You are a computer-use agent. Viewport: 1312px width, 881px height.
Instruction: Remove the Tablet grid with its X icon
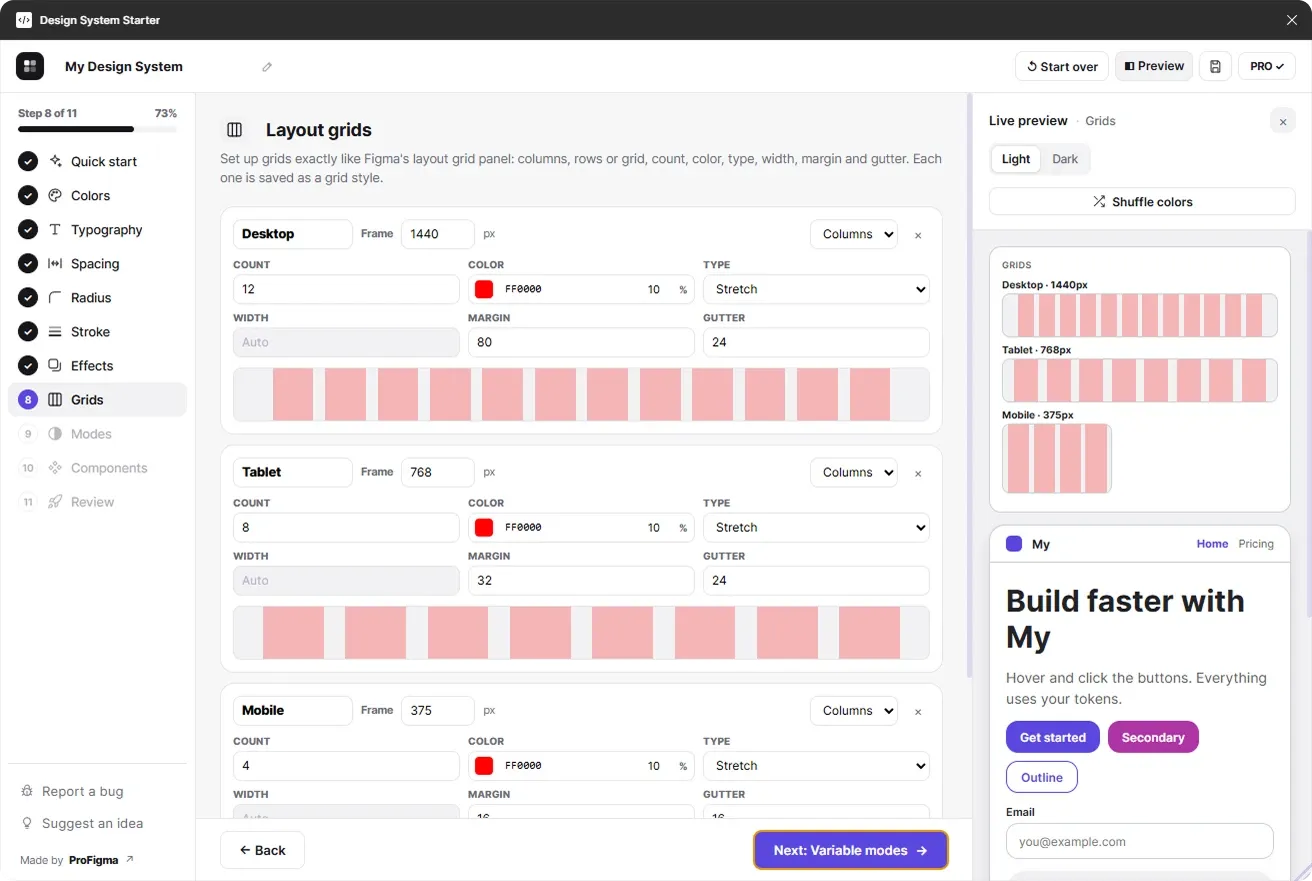point(918,473)
